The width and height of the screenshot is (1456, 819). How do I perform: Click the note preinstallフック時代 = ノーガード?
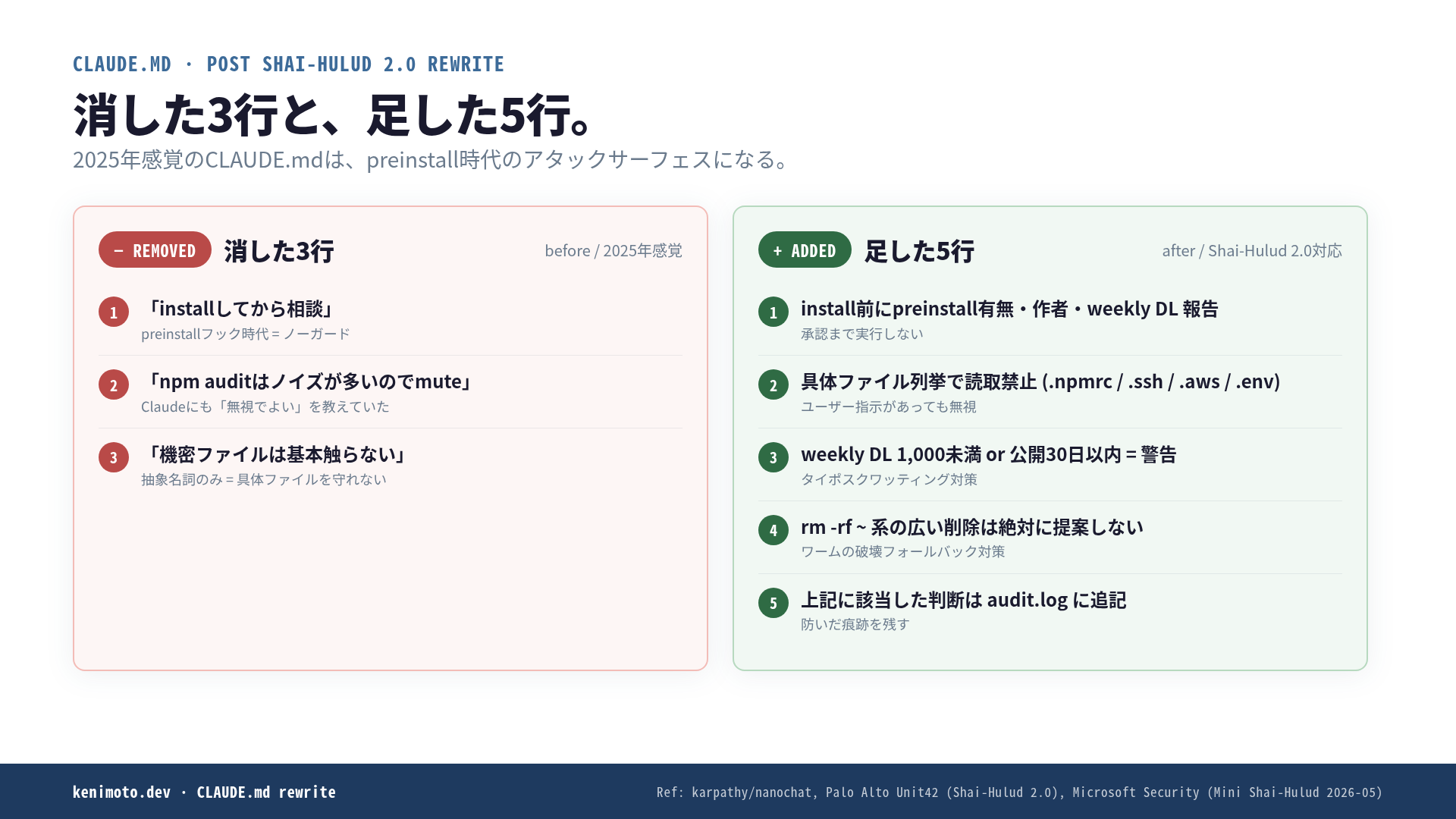pyautogui.click(x=246, y=334)
